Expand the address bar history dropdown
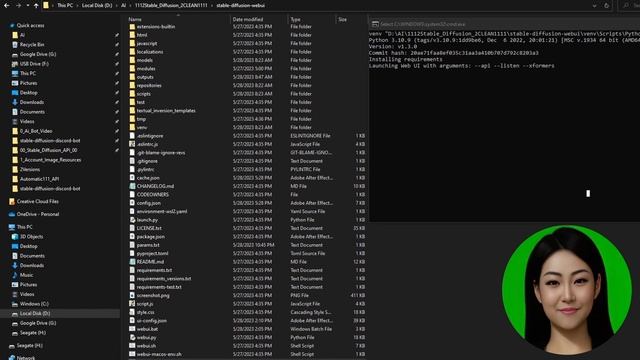Viewport: 640px width, 360px height. click(594, 6)
